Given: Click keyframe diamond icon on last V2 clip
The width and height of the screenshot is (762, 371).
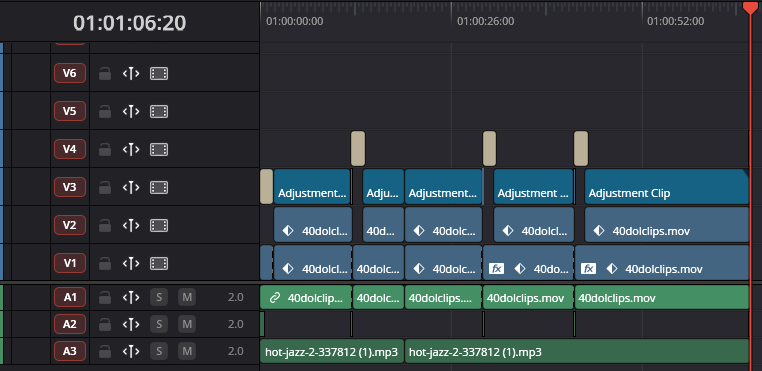Looking at the screenshot, I should [x=599, y=230].
